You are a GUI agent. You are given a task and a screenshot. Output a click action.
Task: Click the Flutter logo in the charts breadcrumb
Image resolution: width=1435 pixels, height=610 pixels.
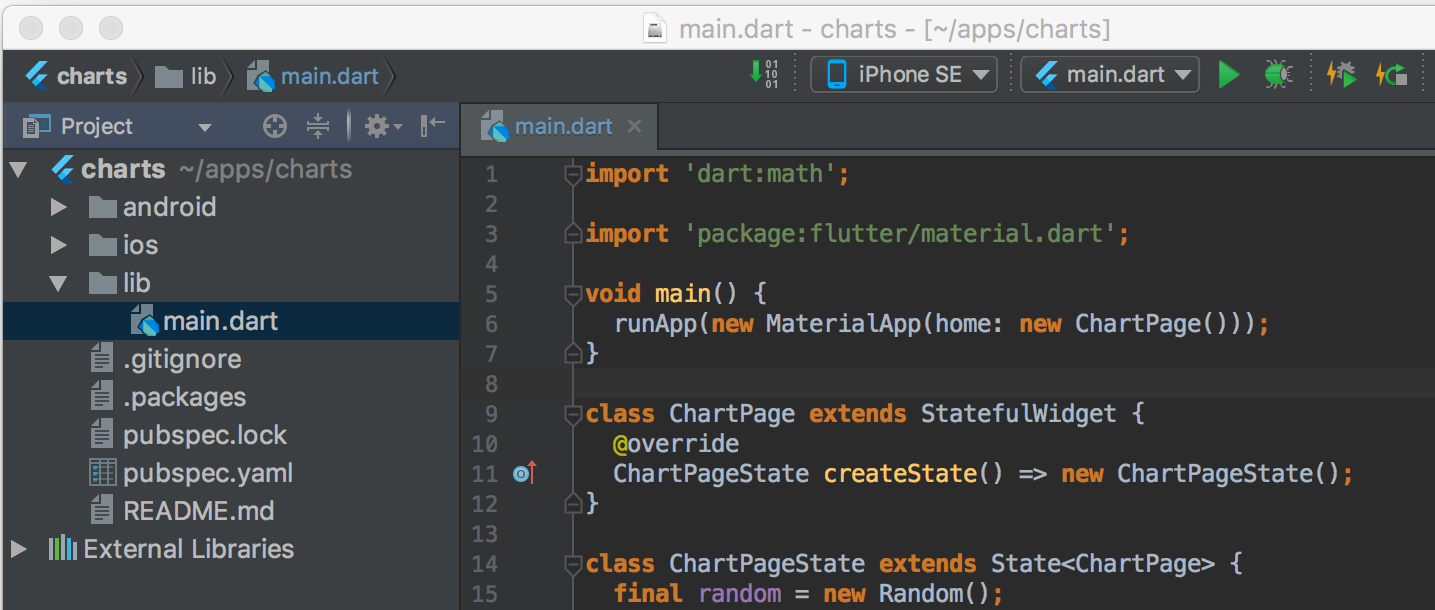click(x=37, y=76)
